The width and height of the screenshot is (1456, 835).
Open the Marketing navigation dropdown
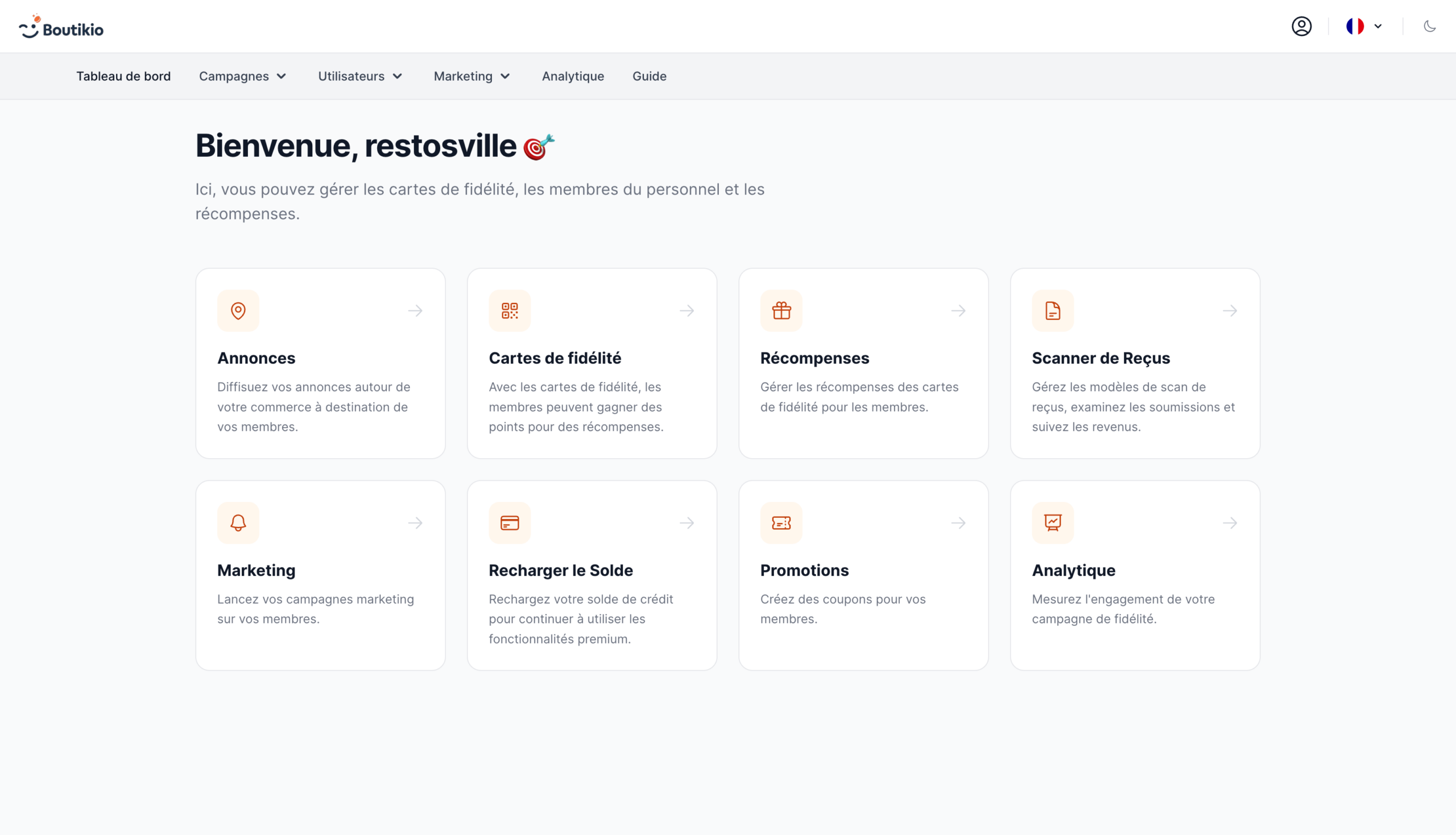point(471,76)
